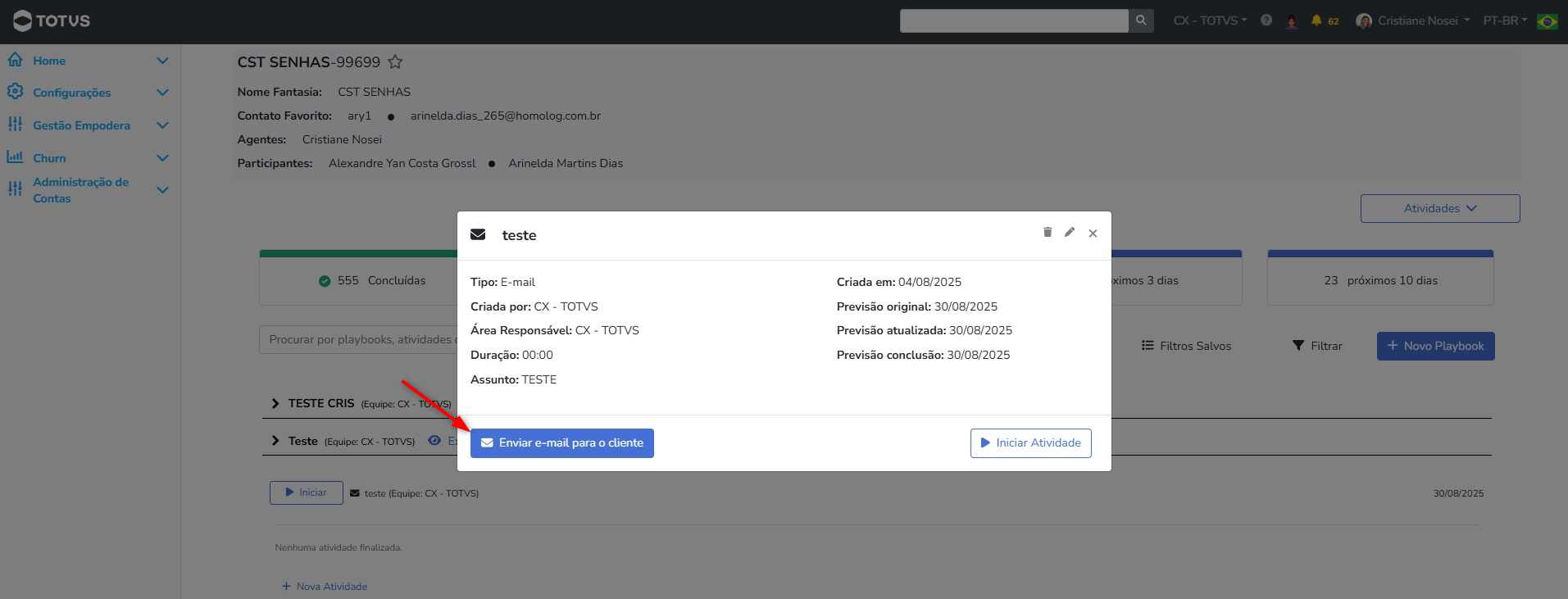Click the Home house icon in the sidebar

15,60
